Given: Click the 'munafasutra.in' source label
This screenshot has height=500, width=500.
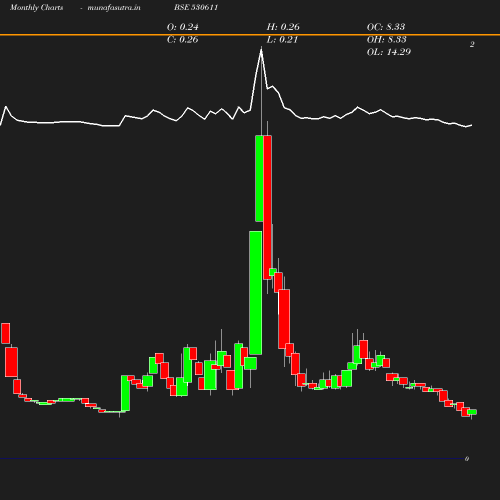Looking at the screenshot, I should [x=114, y=7].
